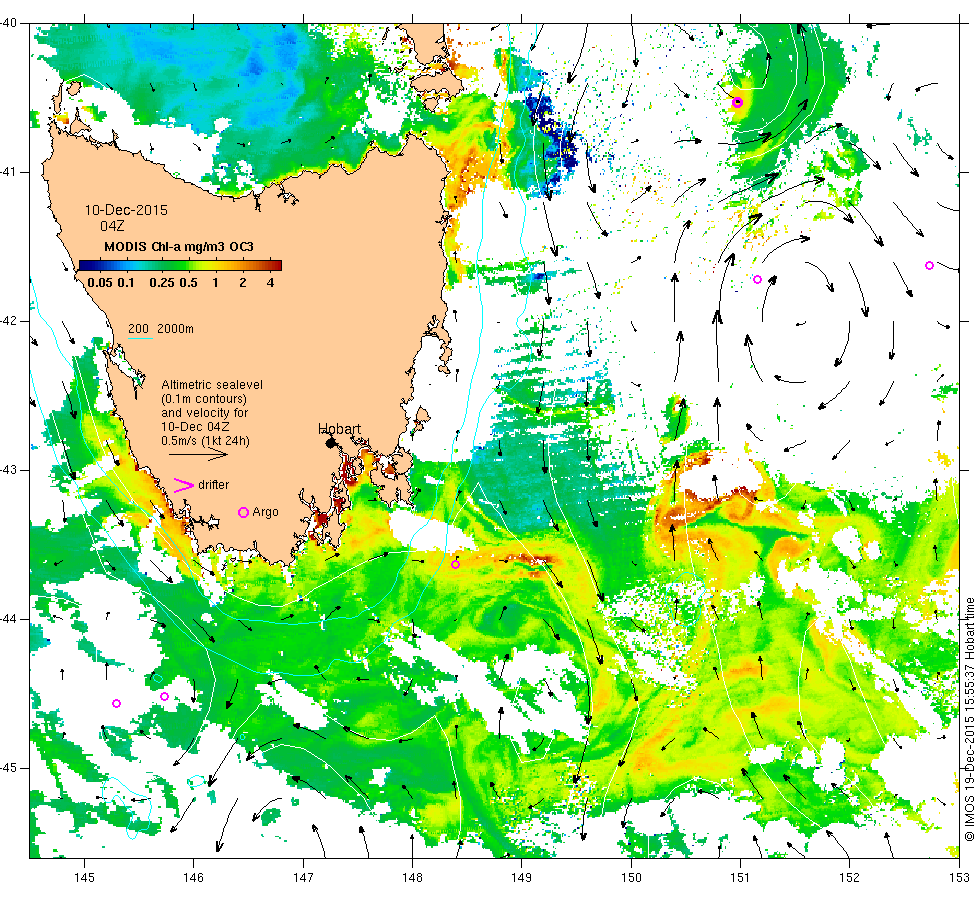Click the 'Altimetric sealevel' description text
The height and width of the screenshot is (900, 980).
click(212, 384)
